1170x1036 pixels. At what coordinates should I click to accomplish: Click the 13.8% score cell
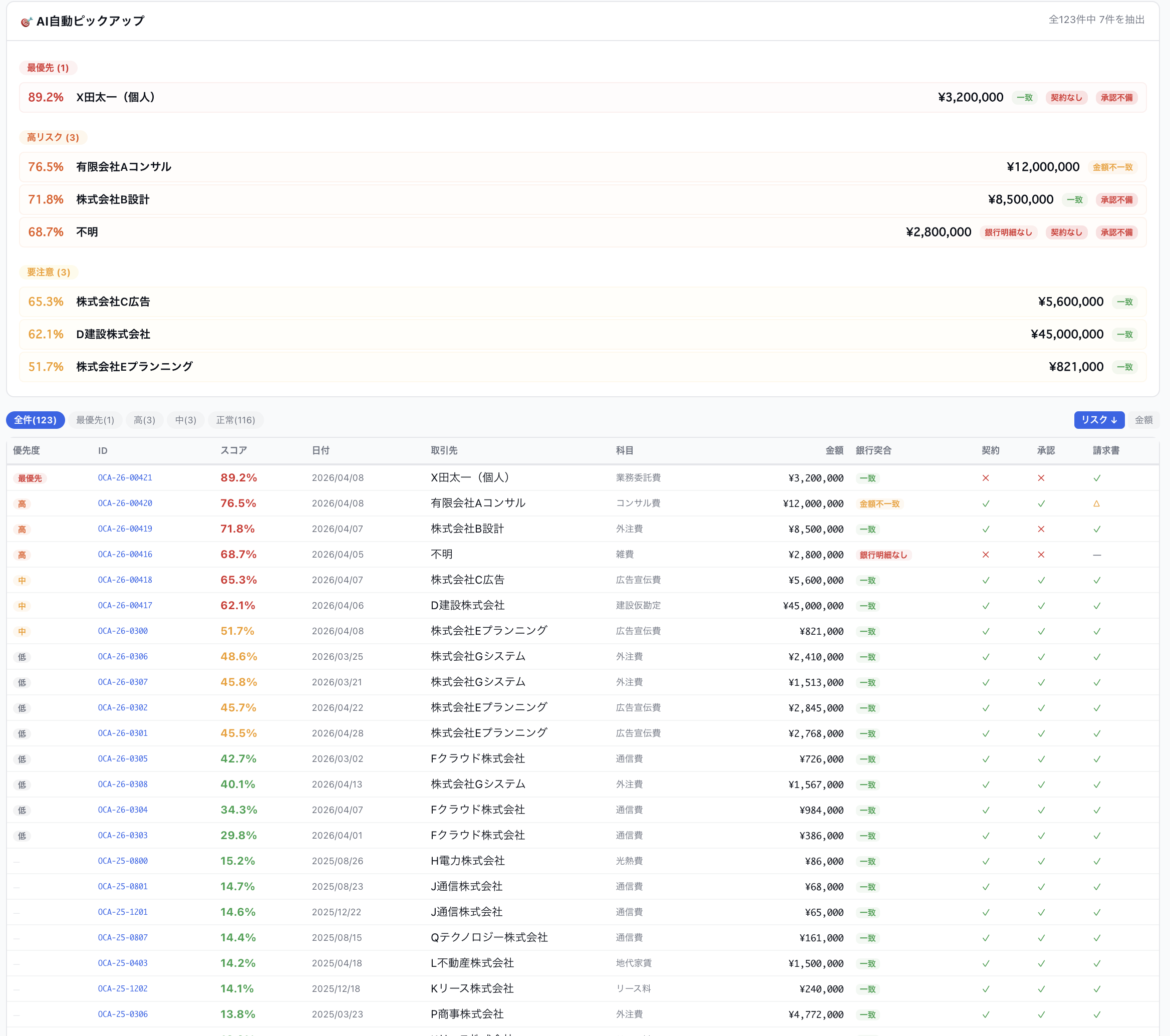tap(238, 1015)
